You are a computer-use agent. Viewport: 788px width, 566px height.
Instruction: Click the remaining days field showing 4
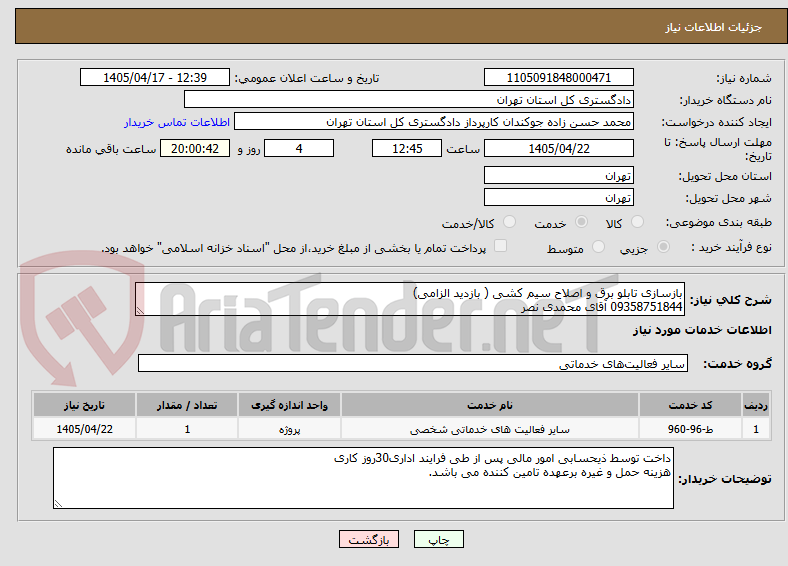pos(299,148)
